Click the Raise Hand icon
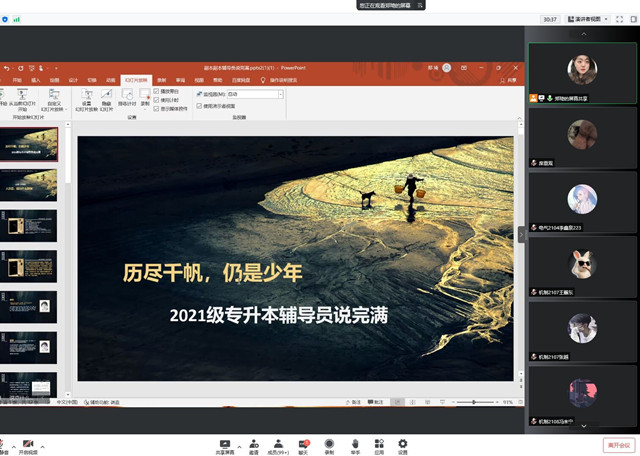This screenshot has height=456, width=640. point(355,444)
